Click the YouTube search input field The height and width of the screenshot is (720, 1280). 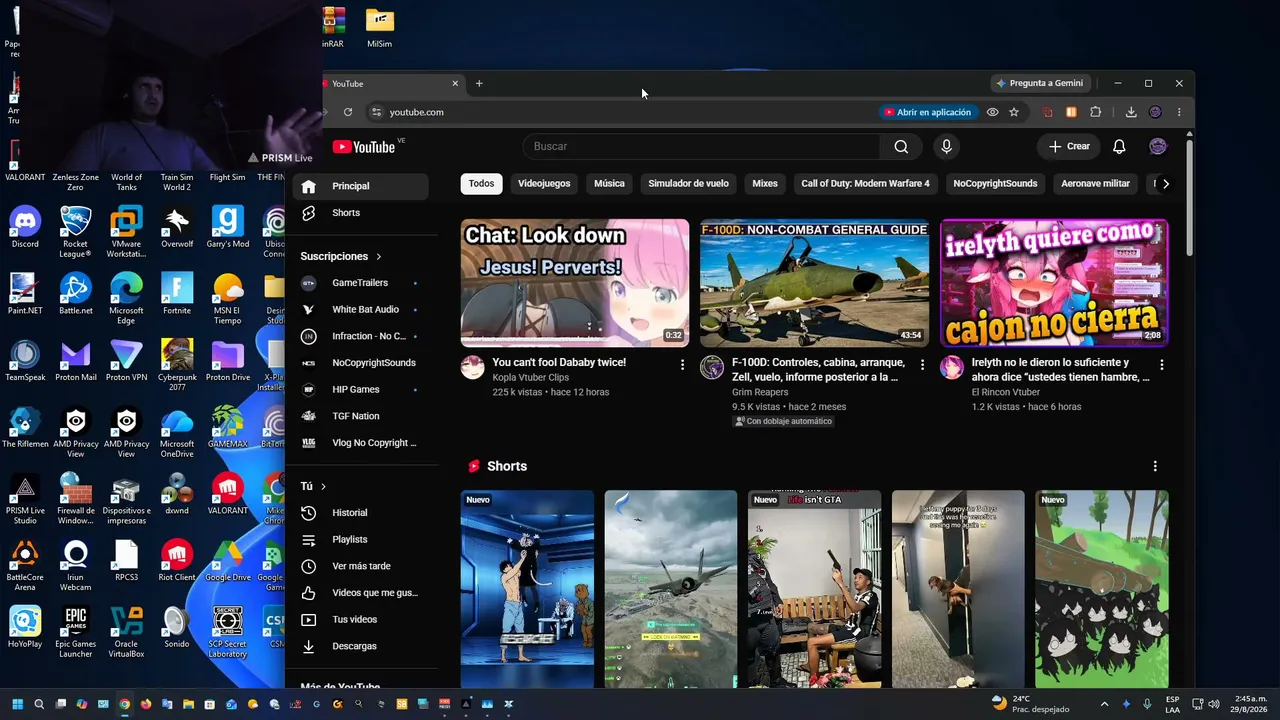pyautogui.click(x=701, y=147)
